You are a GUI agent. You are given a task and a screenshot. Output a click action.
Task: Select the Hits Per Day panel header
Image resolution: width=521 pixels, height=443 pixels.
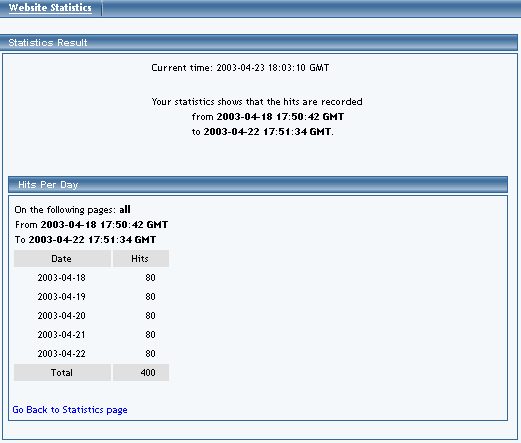click(x=258, y=185)
